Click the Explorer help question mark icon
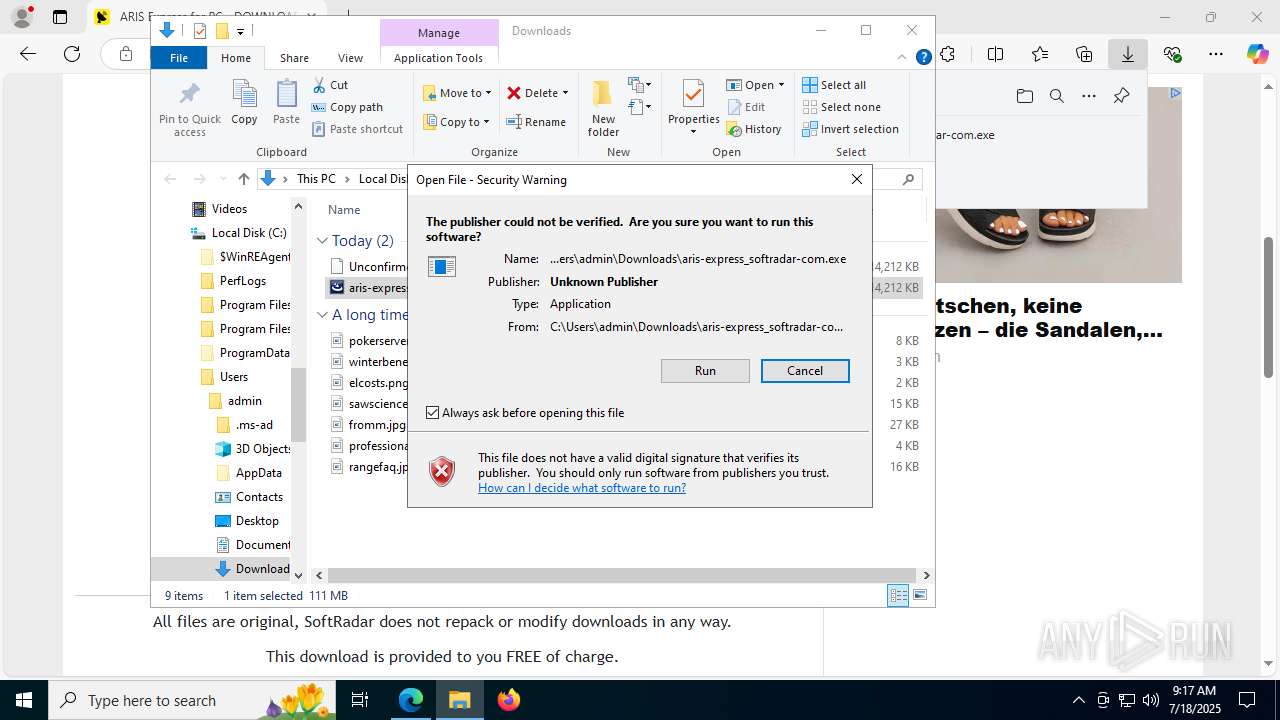This screenshot has height=720, width=1280. (x=924, y=57)
